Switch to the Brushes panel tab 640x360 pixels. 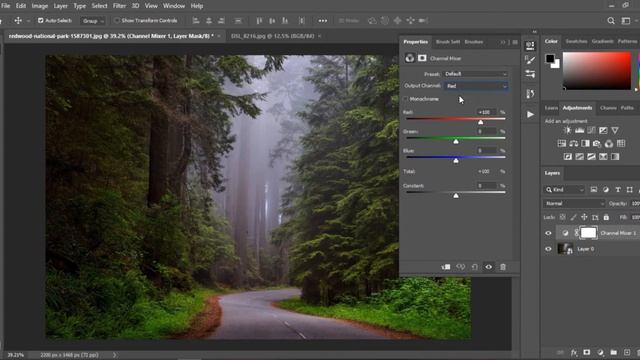(474, 42)
